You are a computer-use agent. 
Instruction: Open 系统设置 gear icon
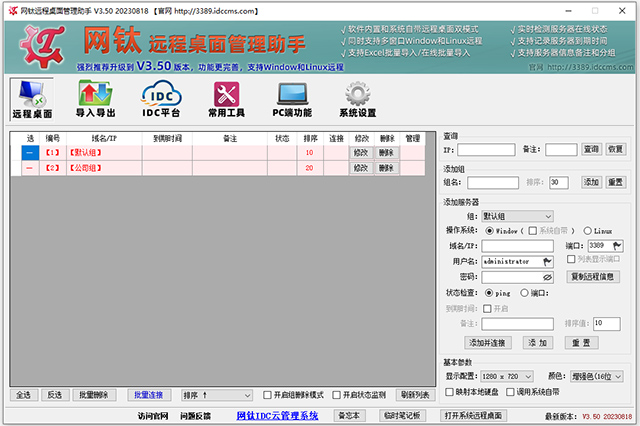pyautogui.click(x=358, y=99)
